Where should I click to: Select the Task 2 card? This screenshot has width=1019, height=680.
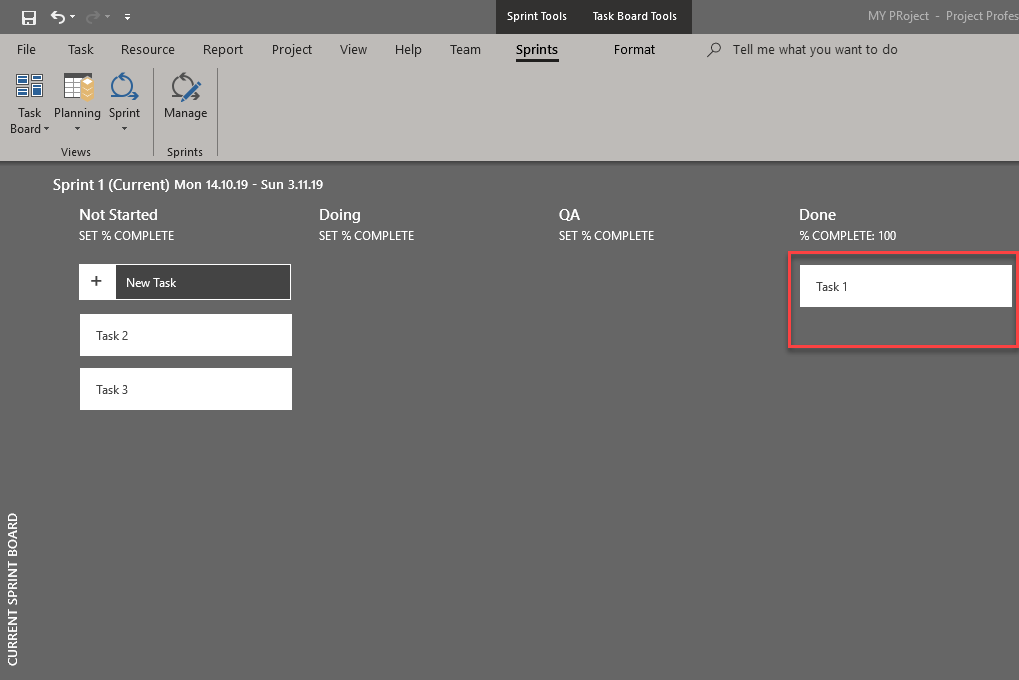click(x=185, y=335)
